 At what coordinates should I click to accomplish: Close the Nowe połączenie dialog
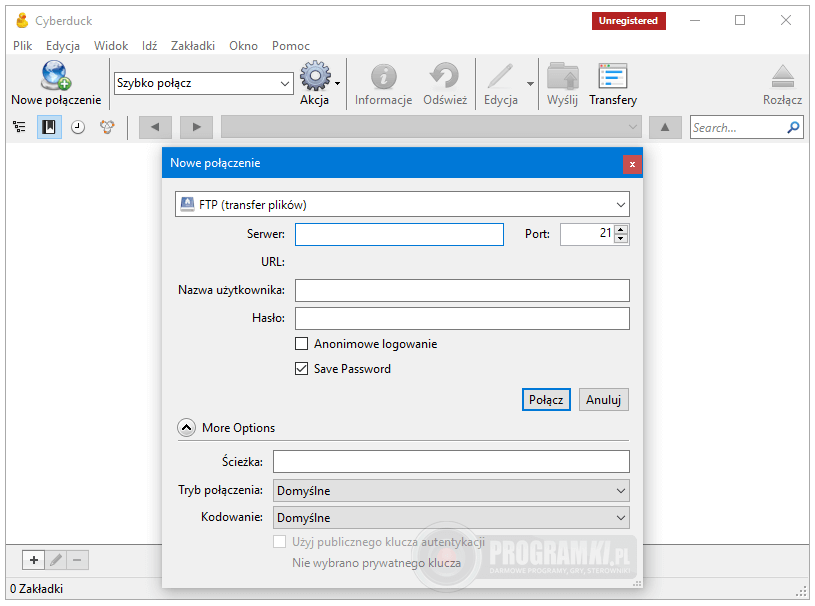click(x=632, y=164)
